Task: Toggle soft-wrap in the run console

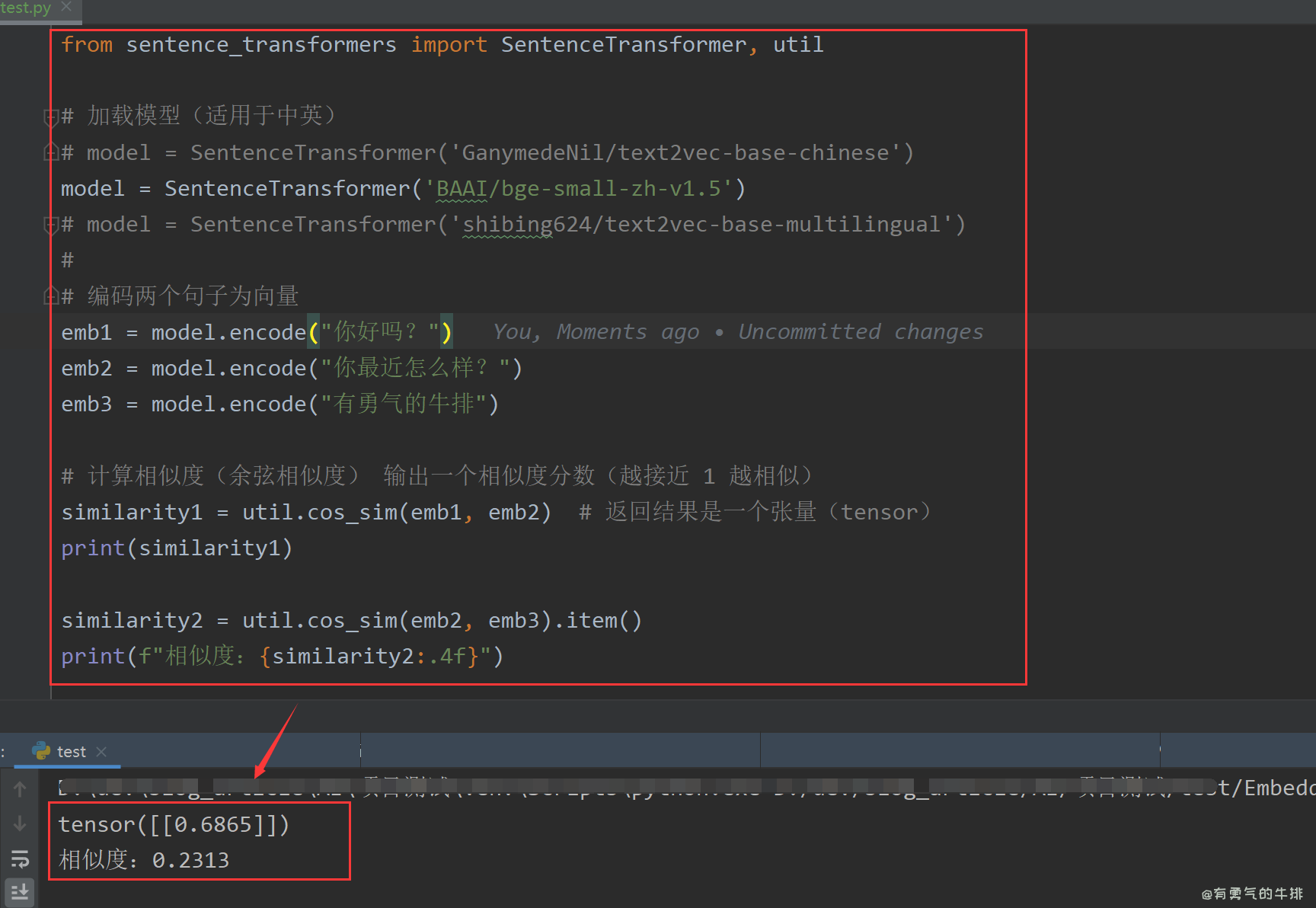Action: click(20, 859)
